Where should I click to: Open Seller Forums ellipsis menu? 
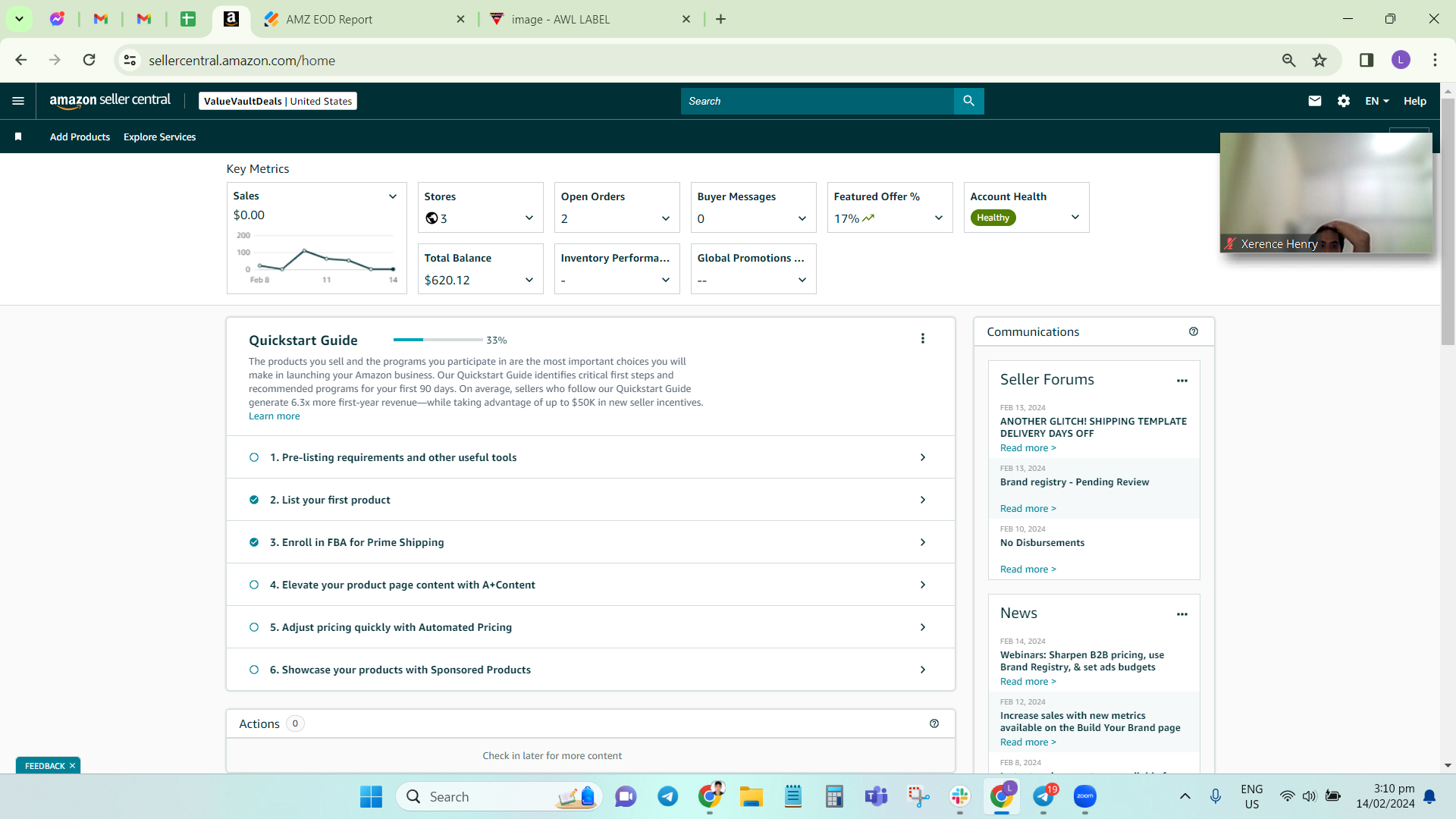click(x=1181, y=381)
